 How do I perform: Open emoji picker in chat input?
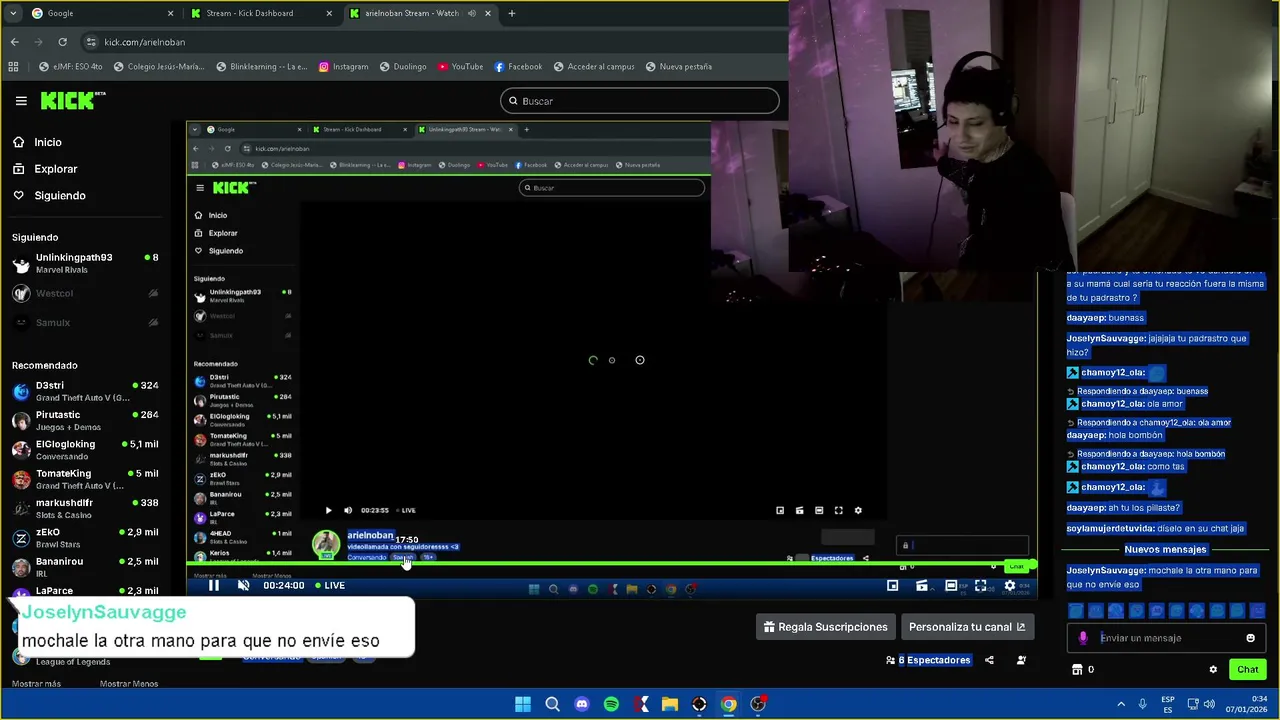tap(1250, 638)
